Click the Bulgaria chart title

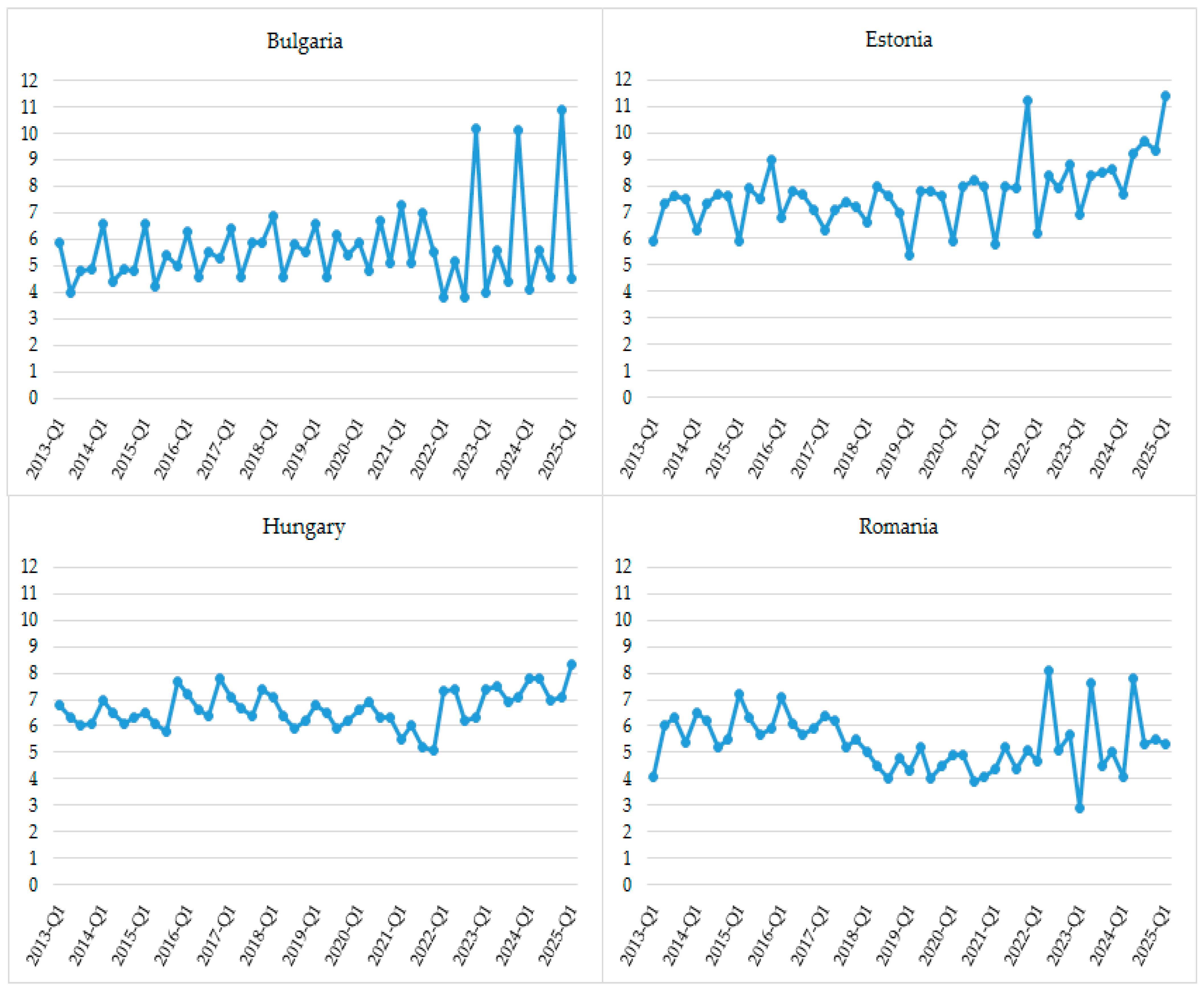point(304,41)
